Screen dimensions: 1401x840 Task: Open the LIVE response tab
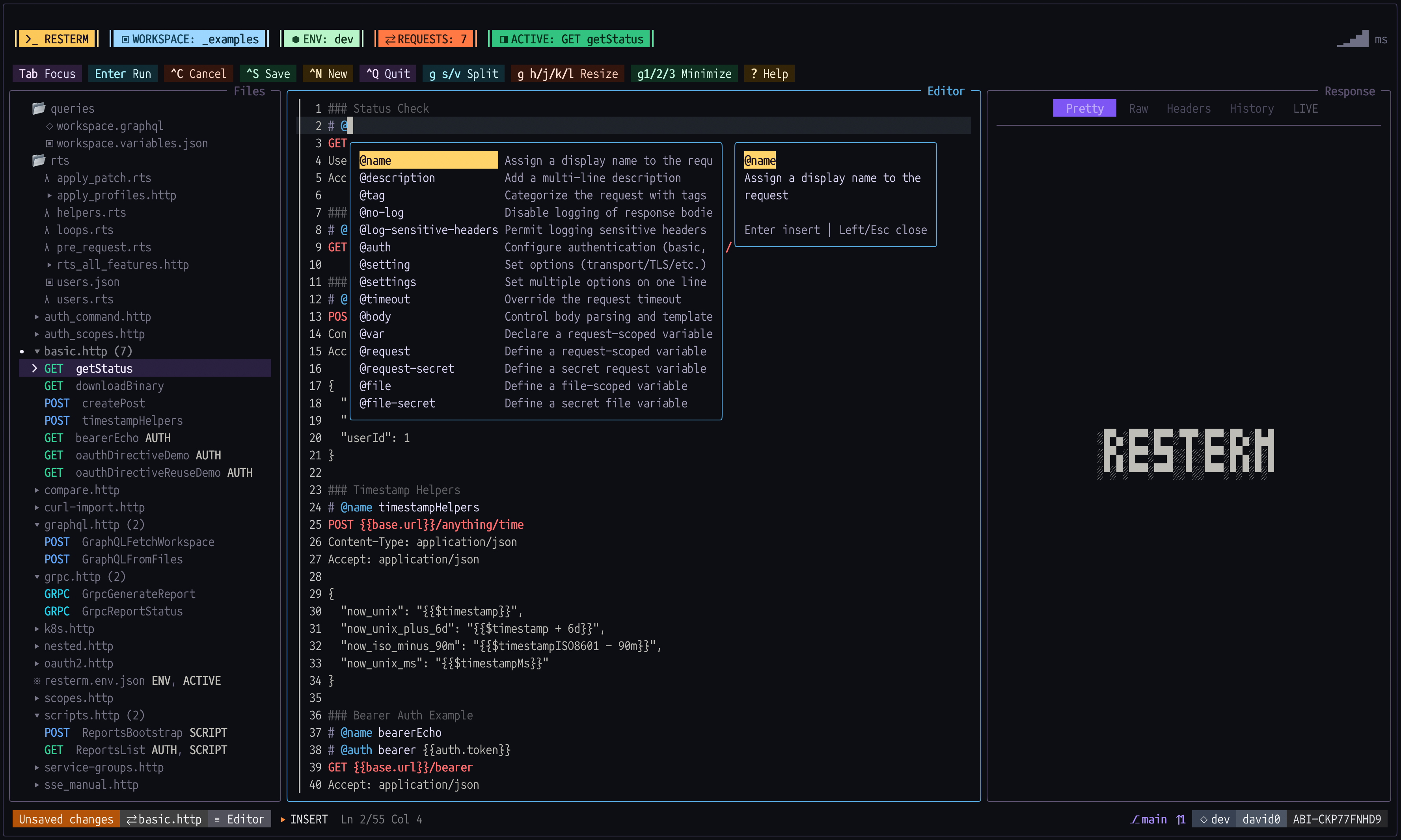tap(1305, 108)
